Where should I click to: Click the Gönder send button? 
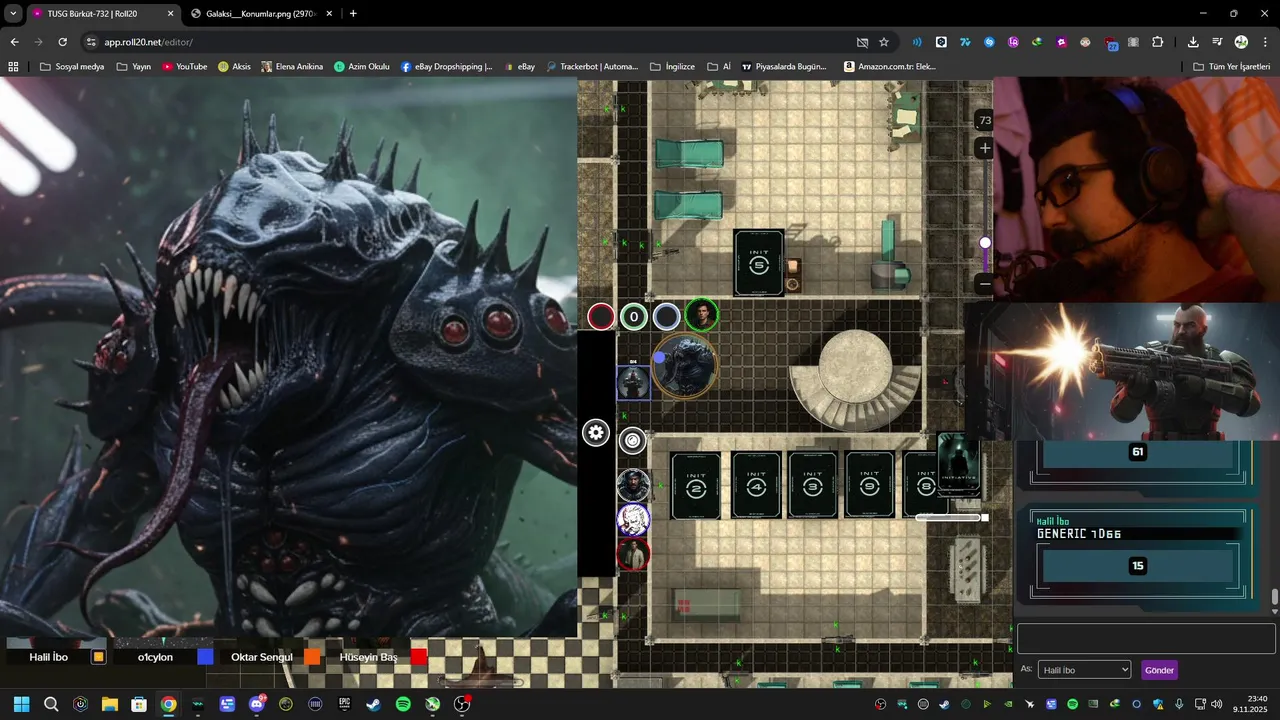tap(1159, 670)
